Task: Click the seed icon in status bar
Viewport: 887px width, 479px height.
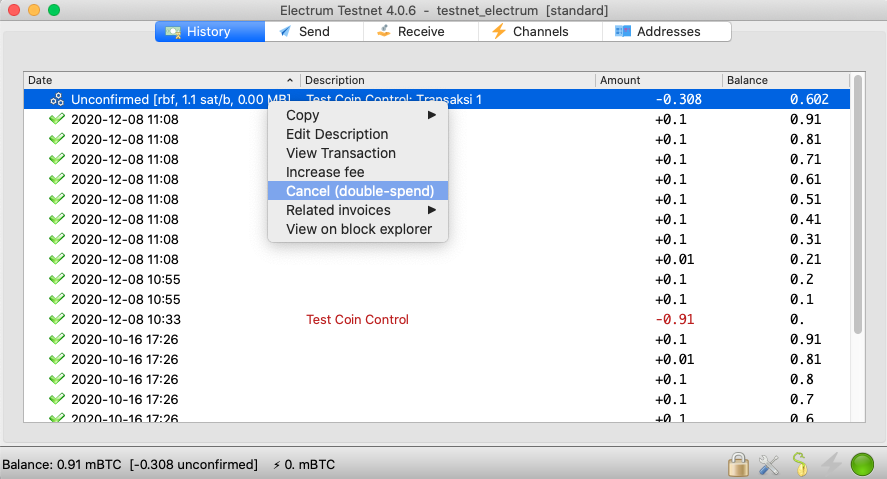Action: (x=799, y=464)
